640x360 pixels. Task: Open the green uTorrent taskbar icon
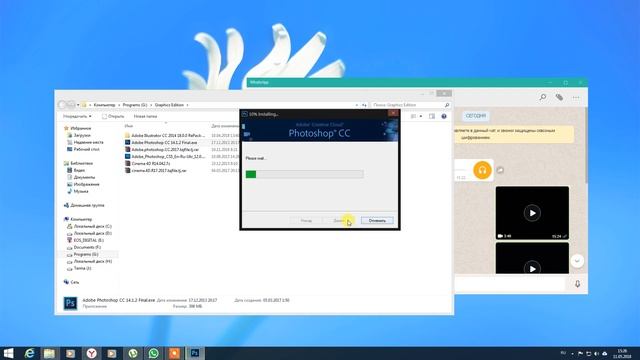133,353
